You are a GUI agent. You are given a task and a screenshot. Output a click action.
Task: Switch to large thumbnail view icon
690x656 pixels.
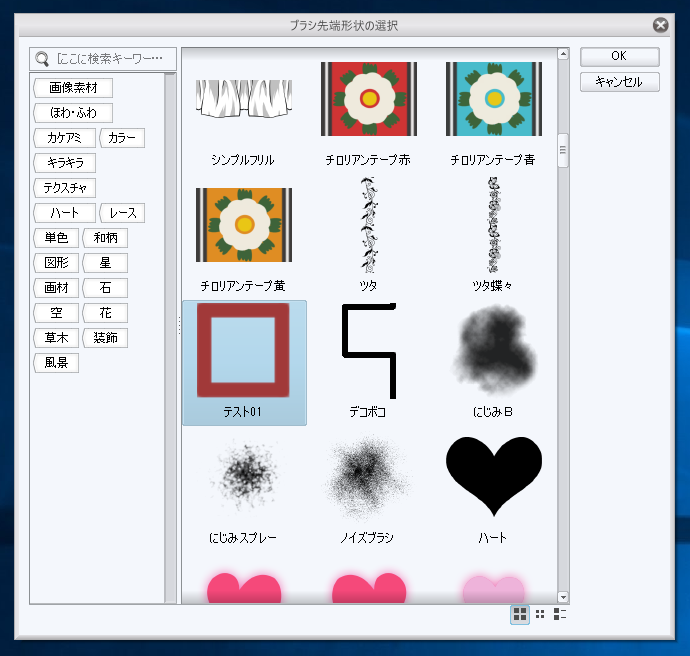pos(520,614)
